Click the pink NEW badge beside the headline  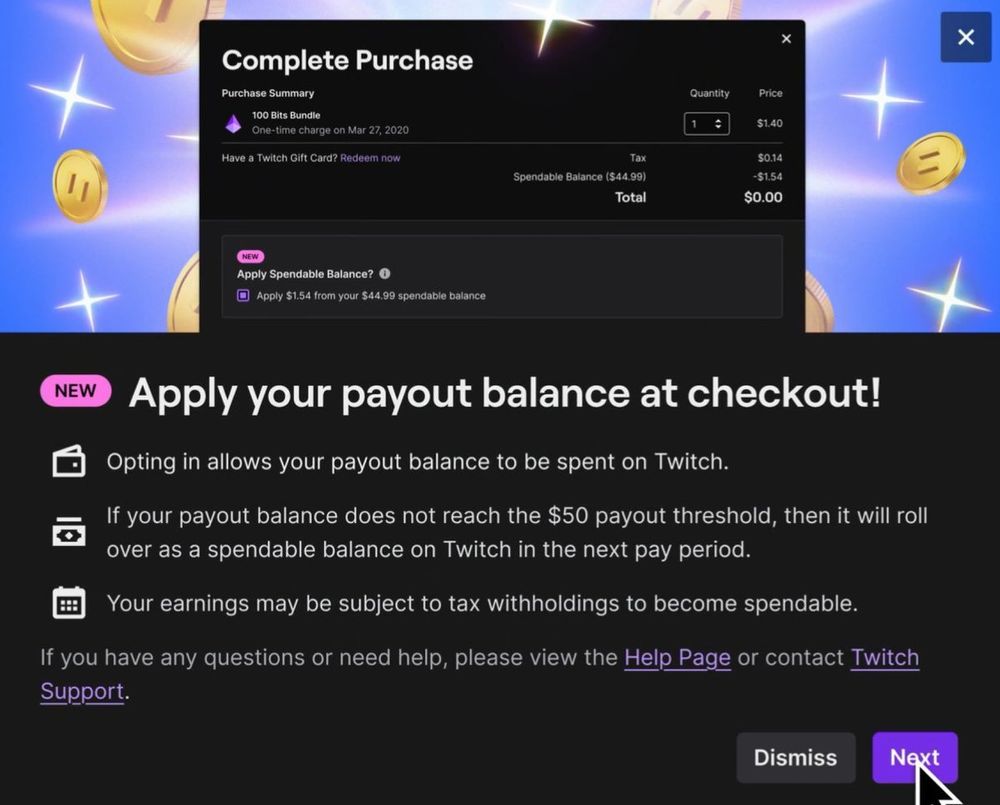(x=75, y=390)
